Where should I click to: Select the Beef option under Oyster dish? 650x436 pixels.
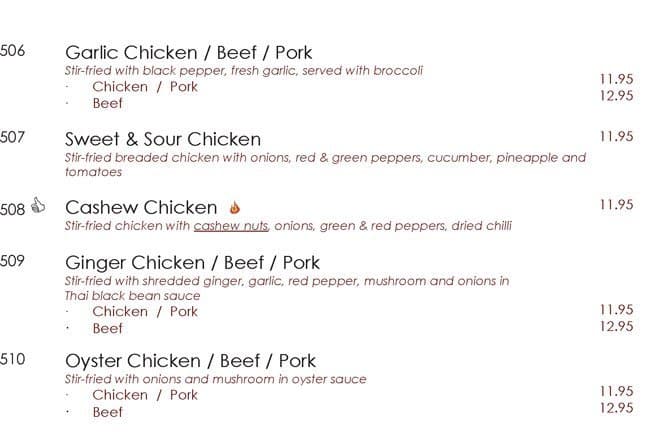(107, 411)
